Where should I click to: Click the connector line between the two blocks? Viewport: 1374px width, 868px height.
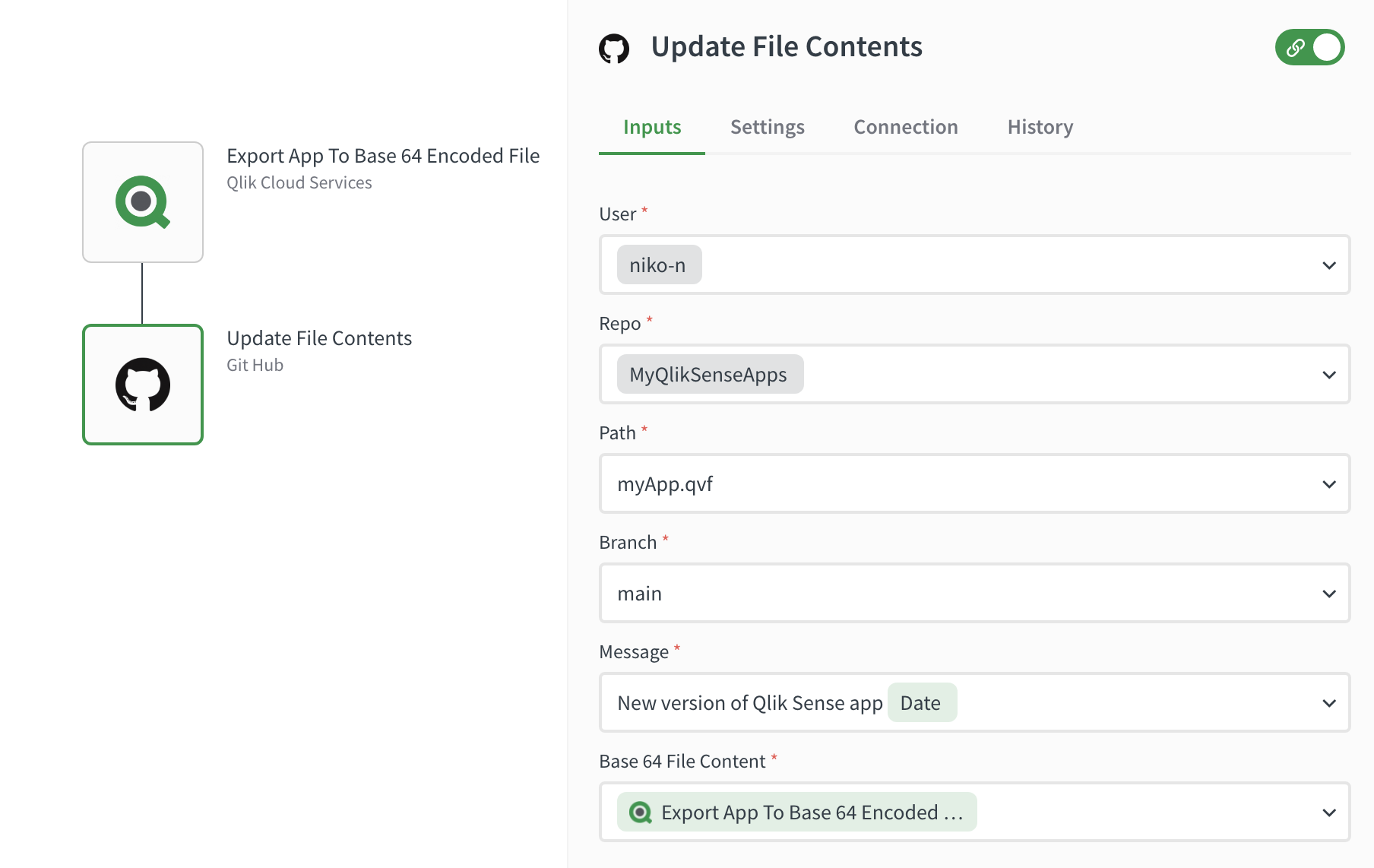tap(143, 293)
